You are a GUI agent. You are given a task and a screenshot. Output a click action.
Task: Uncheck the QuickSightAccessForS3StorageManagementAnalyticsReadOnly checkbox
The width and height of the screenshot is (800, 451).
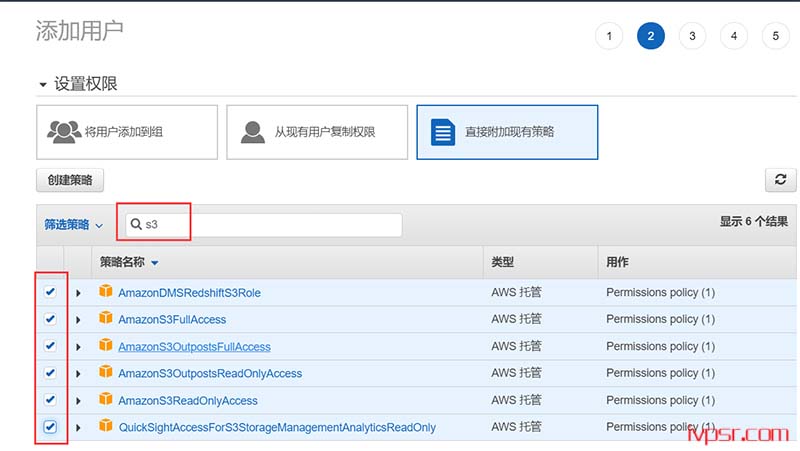click(x=50, y=427)
